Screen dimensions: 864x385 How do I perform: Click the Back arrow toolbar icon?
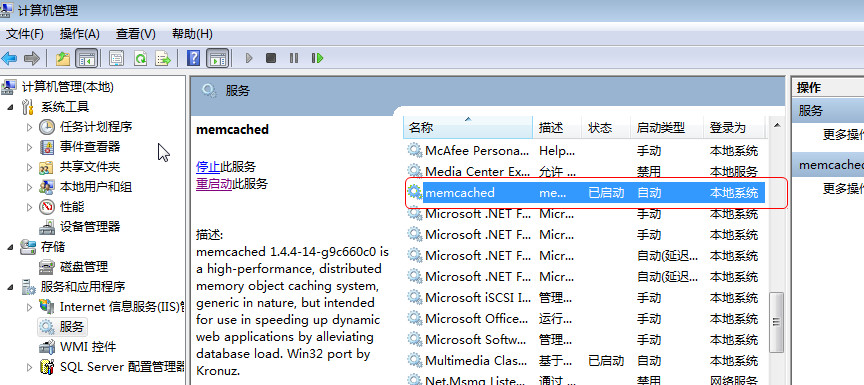click(9, 58)
